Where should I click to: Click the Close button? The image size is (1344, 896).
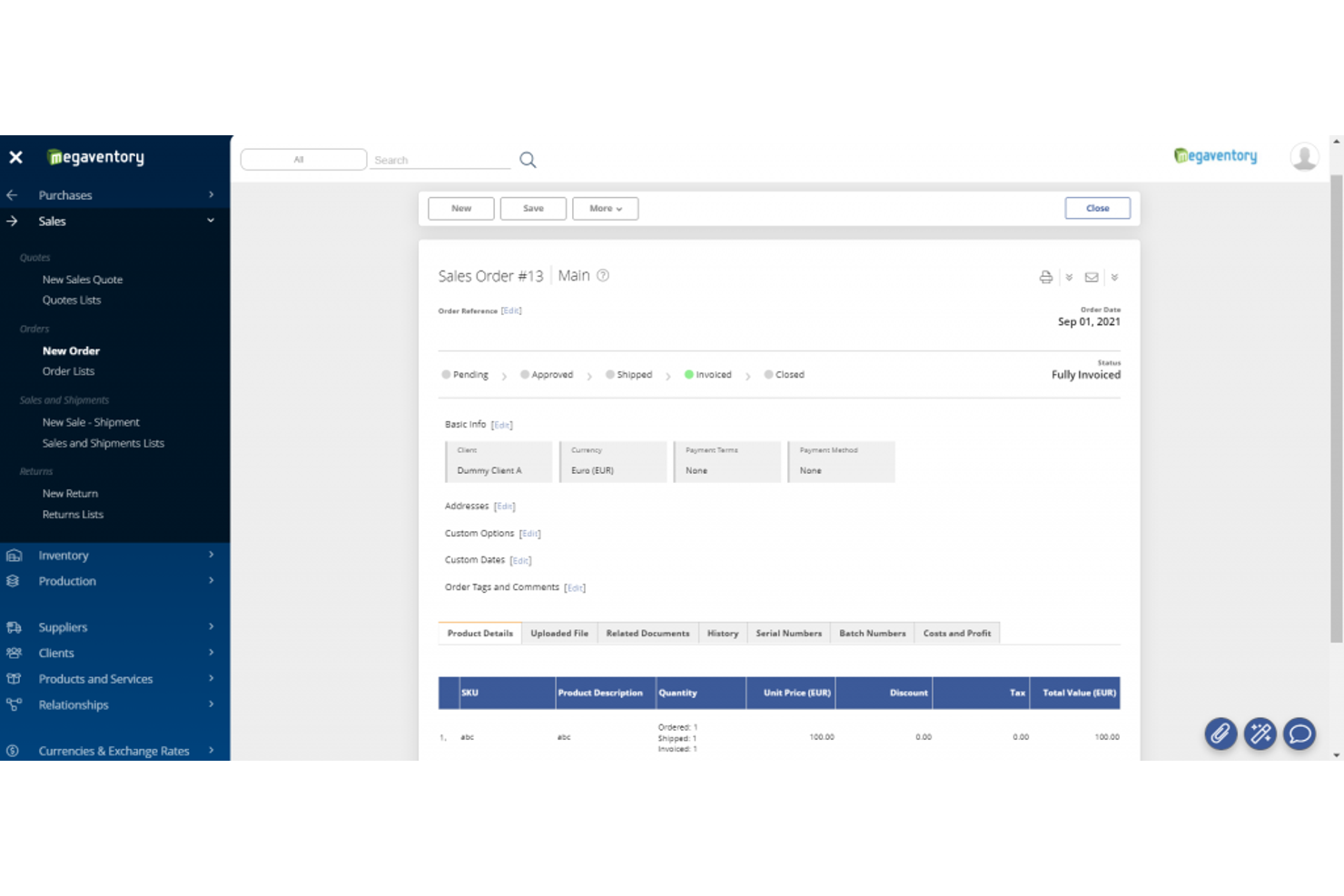coord(1098,209)
